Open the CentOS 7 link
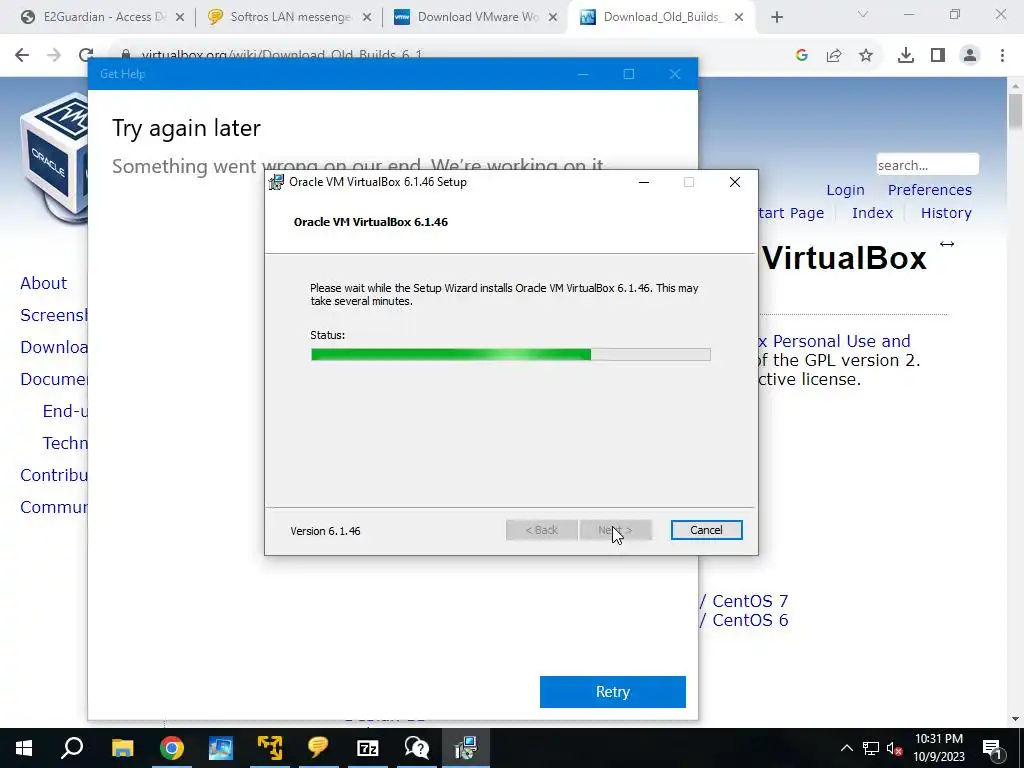Image resolution: width=1024 pixels, height=768 pixels. (750, 601)
